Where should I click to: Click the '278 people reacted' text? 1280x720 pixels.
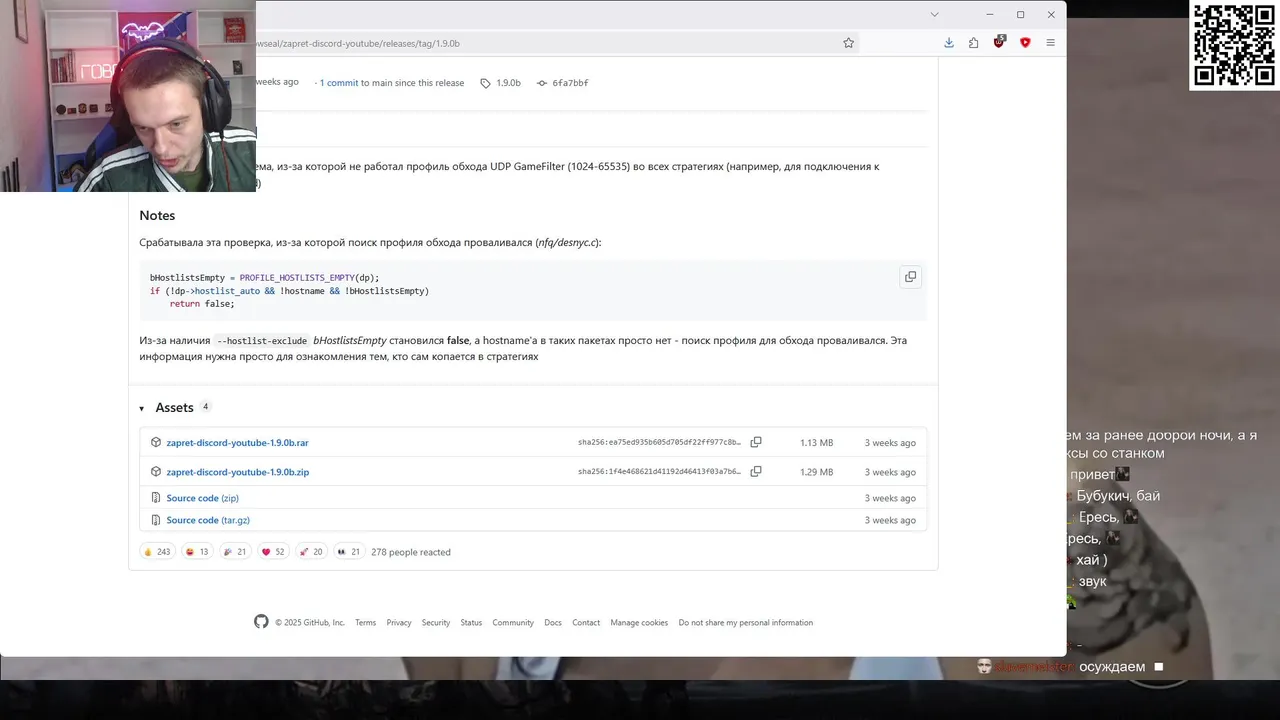411,552
